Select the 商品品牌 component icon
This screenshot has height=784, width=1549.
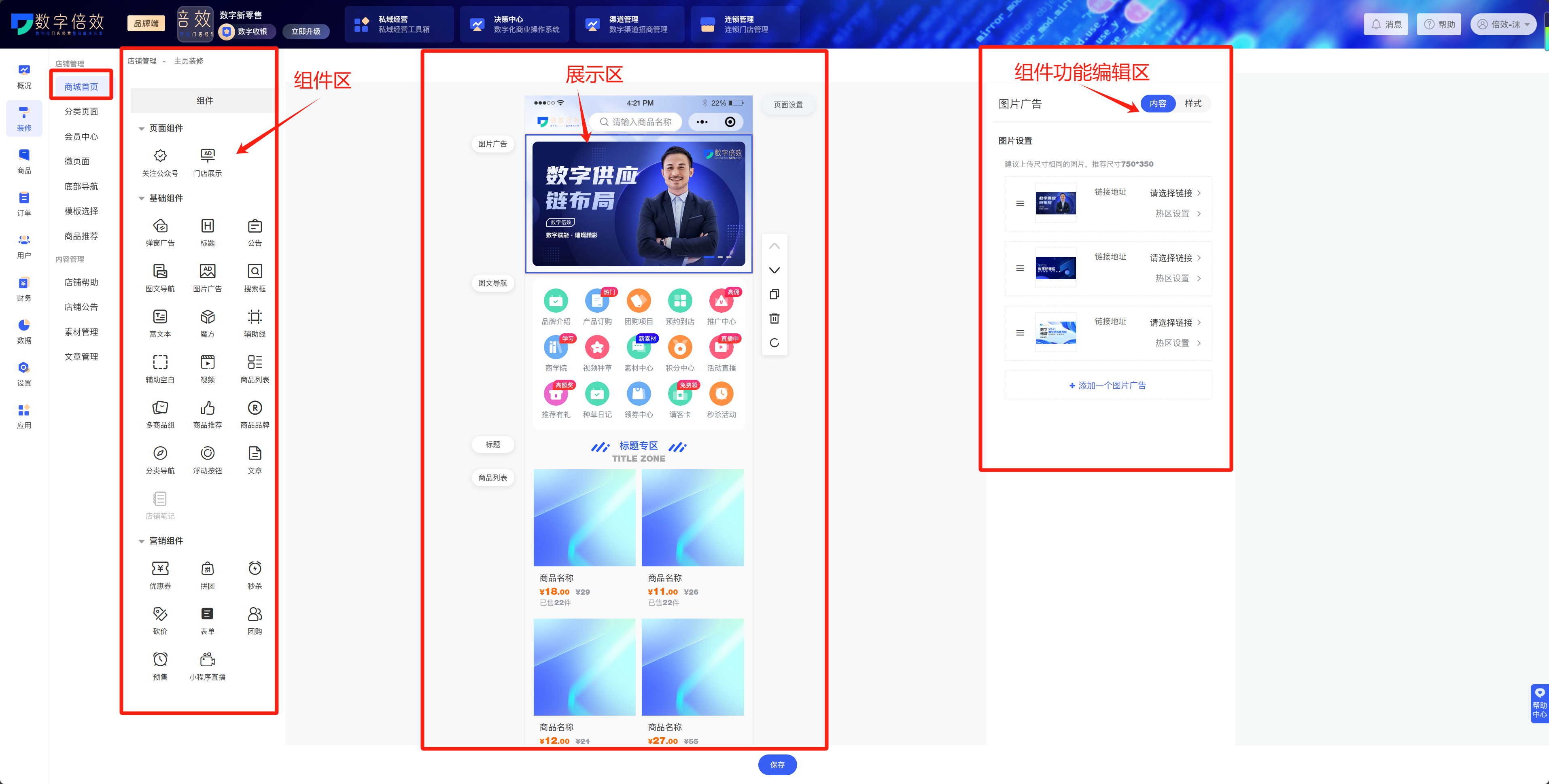pyautogui.click(x=255, y=408)
